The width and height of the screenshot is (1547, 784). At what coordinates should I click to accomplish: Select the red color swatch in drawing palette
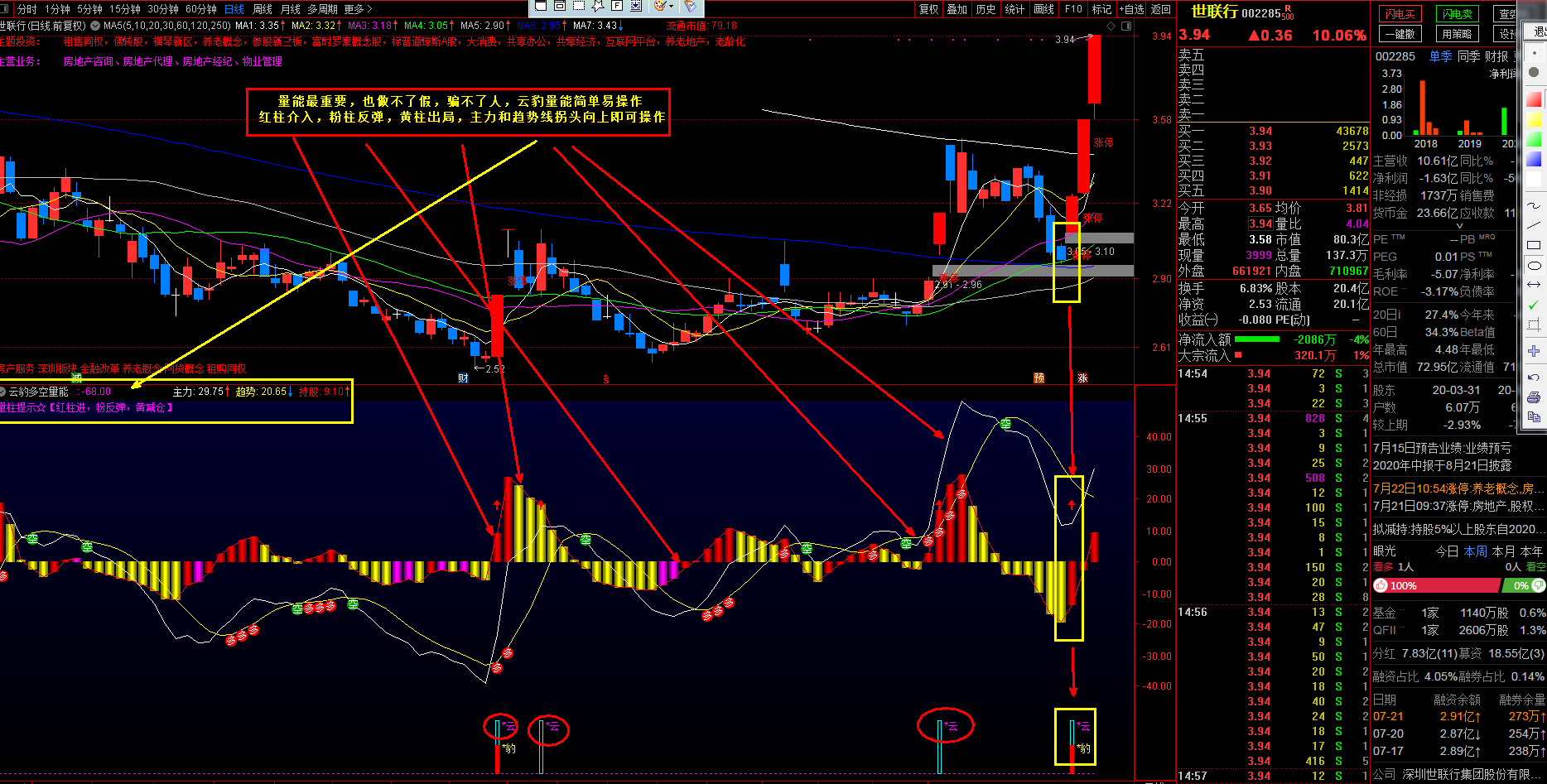[1534, 99]
